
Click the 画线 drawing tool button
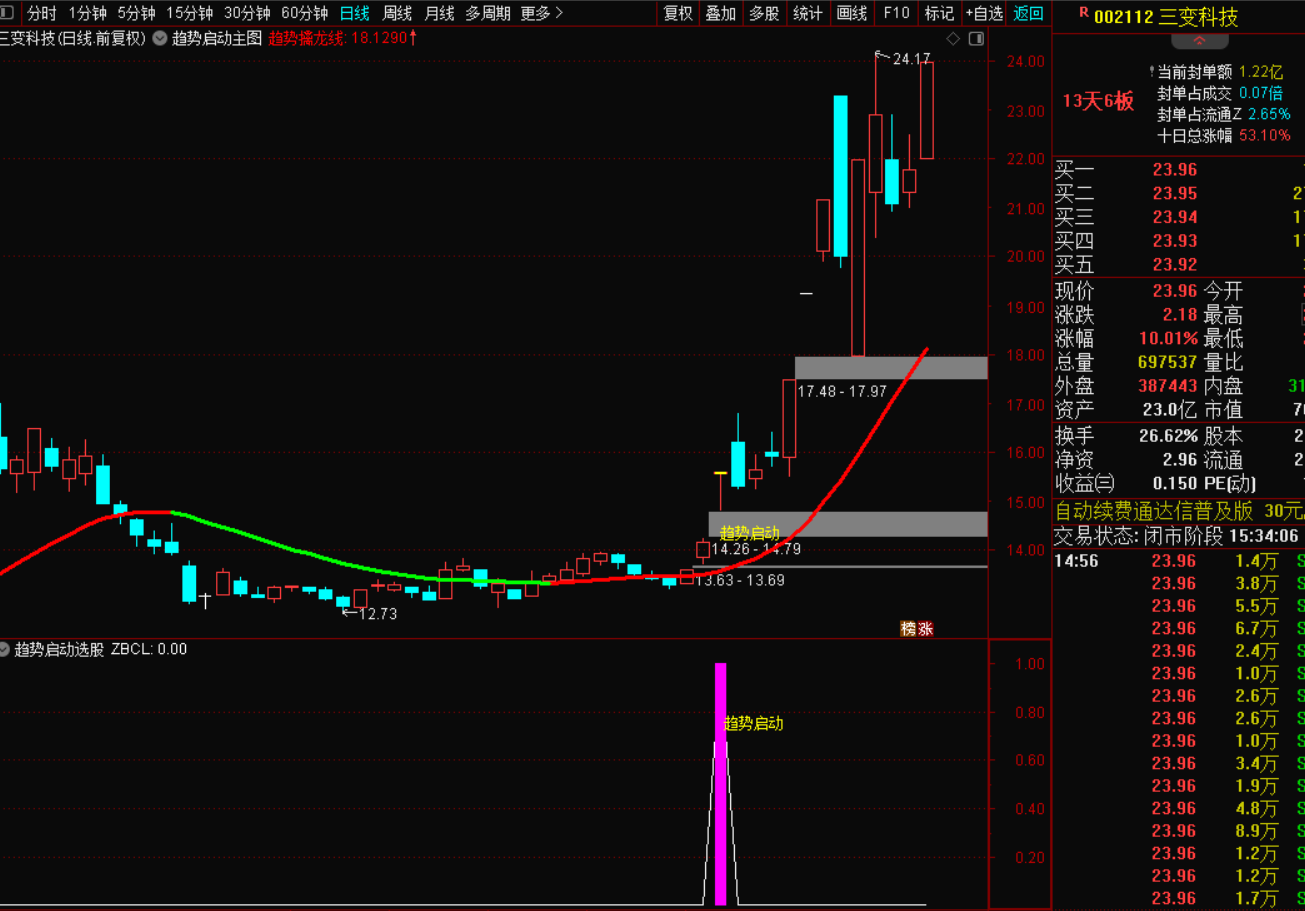[x=851, y=13]
